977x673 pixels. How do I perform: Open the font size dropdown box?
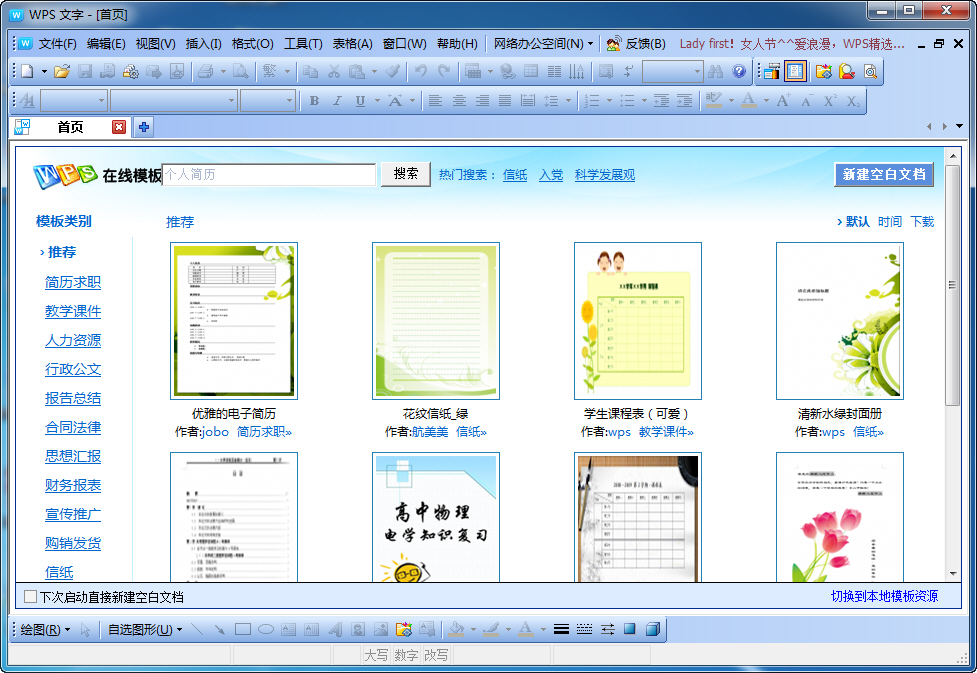(268, 100)
